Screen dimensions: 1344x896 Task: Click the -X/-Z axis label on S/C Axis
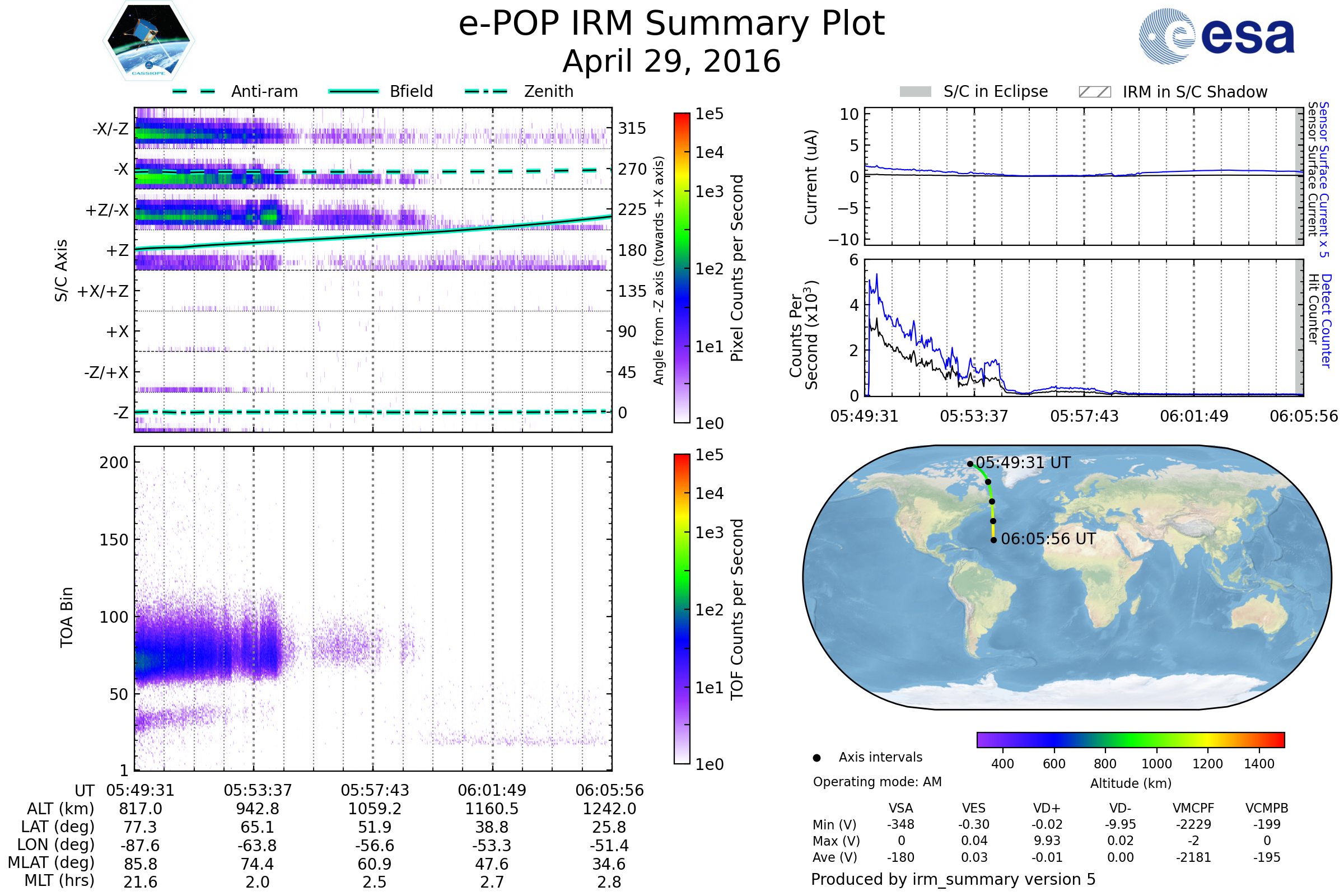click(x=110, y=129)
